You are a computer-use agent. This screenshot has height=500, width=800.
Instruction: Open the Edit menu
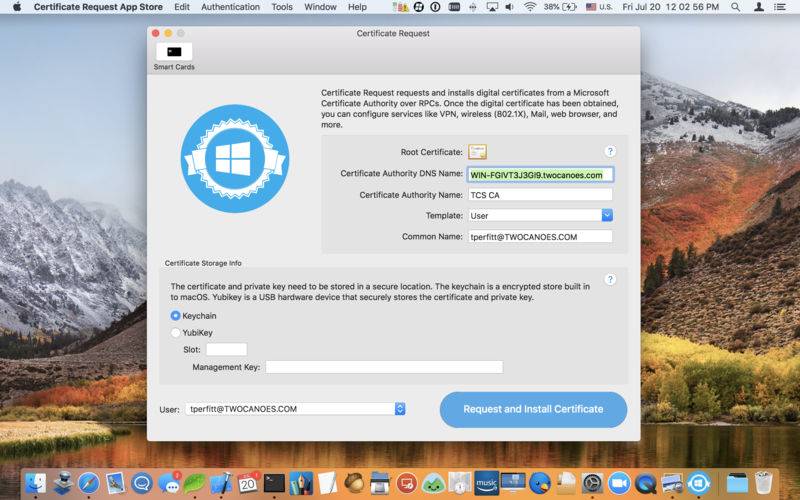click(182, 7)
